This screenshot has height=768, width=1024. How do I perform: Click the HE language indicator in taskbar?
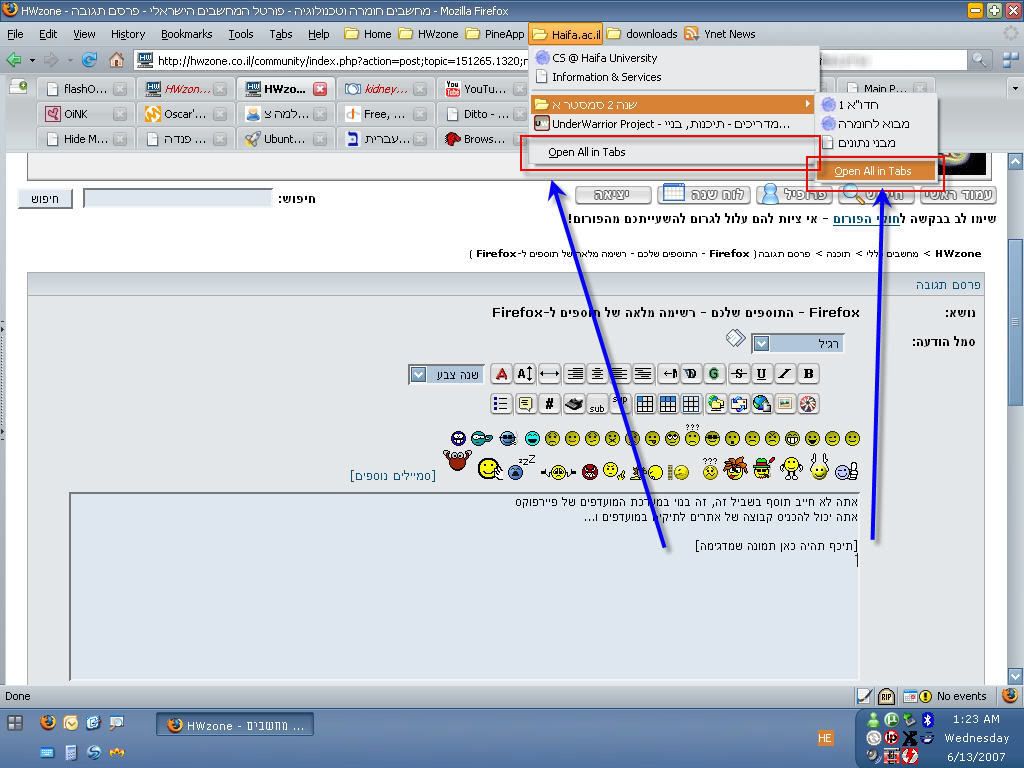point(825,738)
